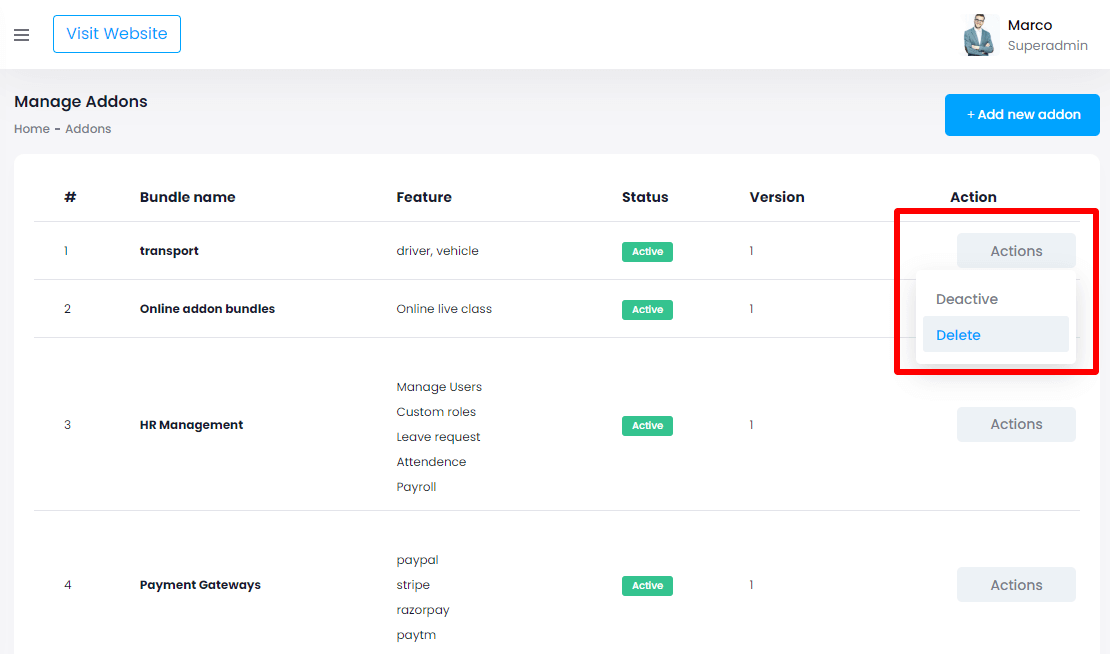The width and height of the screenshot is (1110, 654).
Task: Choose Deactive from the actions menu
Action: click(967, 299)
